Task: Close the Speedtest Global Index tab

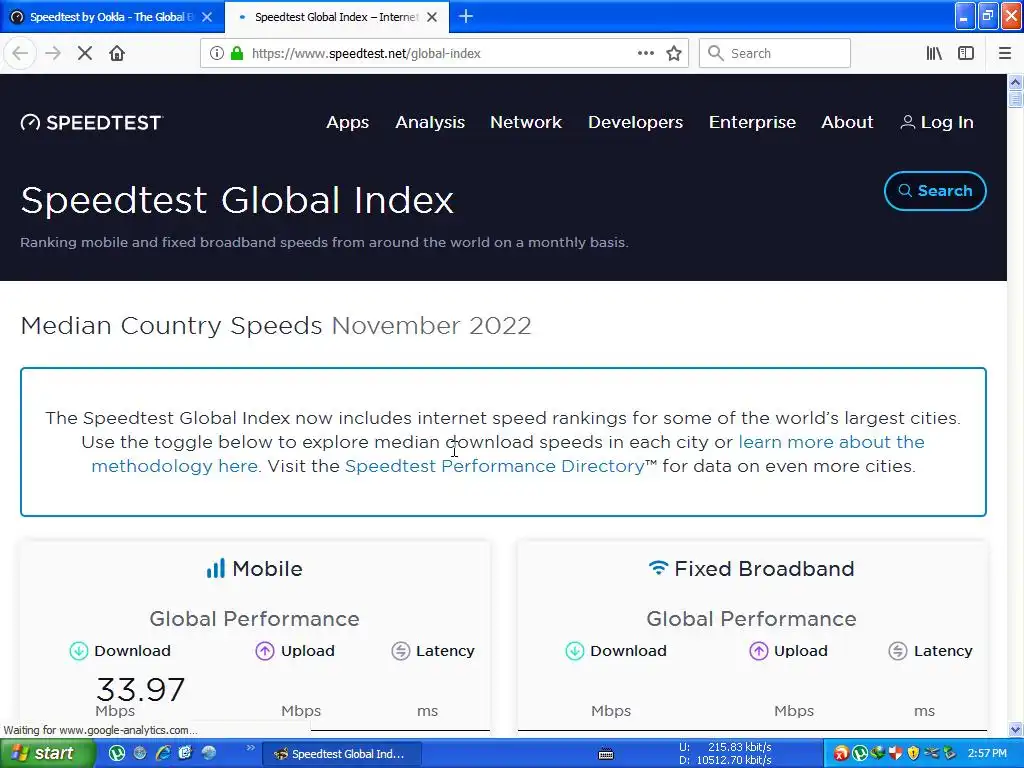Action: tap(432, 17)
